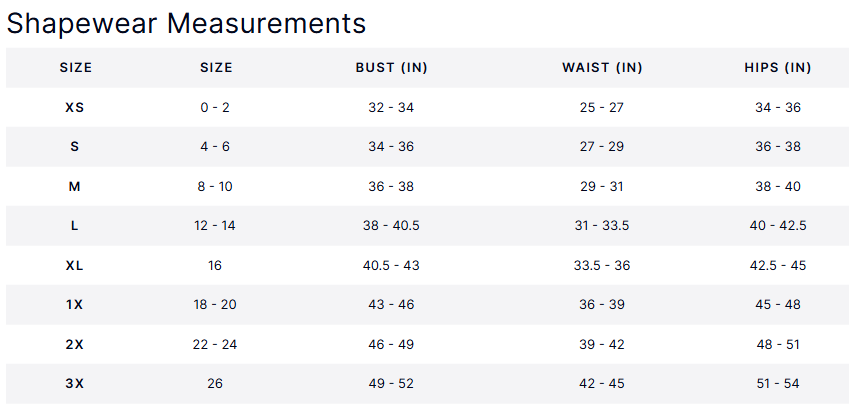Viewport: 862px width, 412px height.
Task: Click the waist value 25 - 27
Action: coord(602,107)
